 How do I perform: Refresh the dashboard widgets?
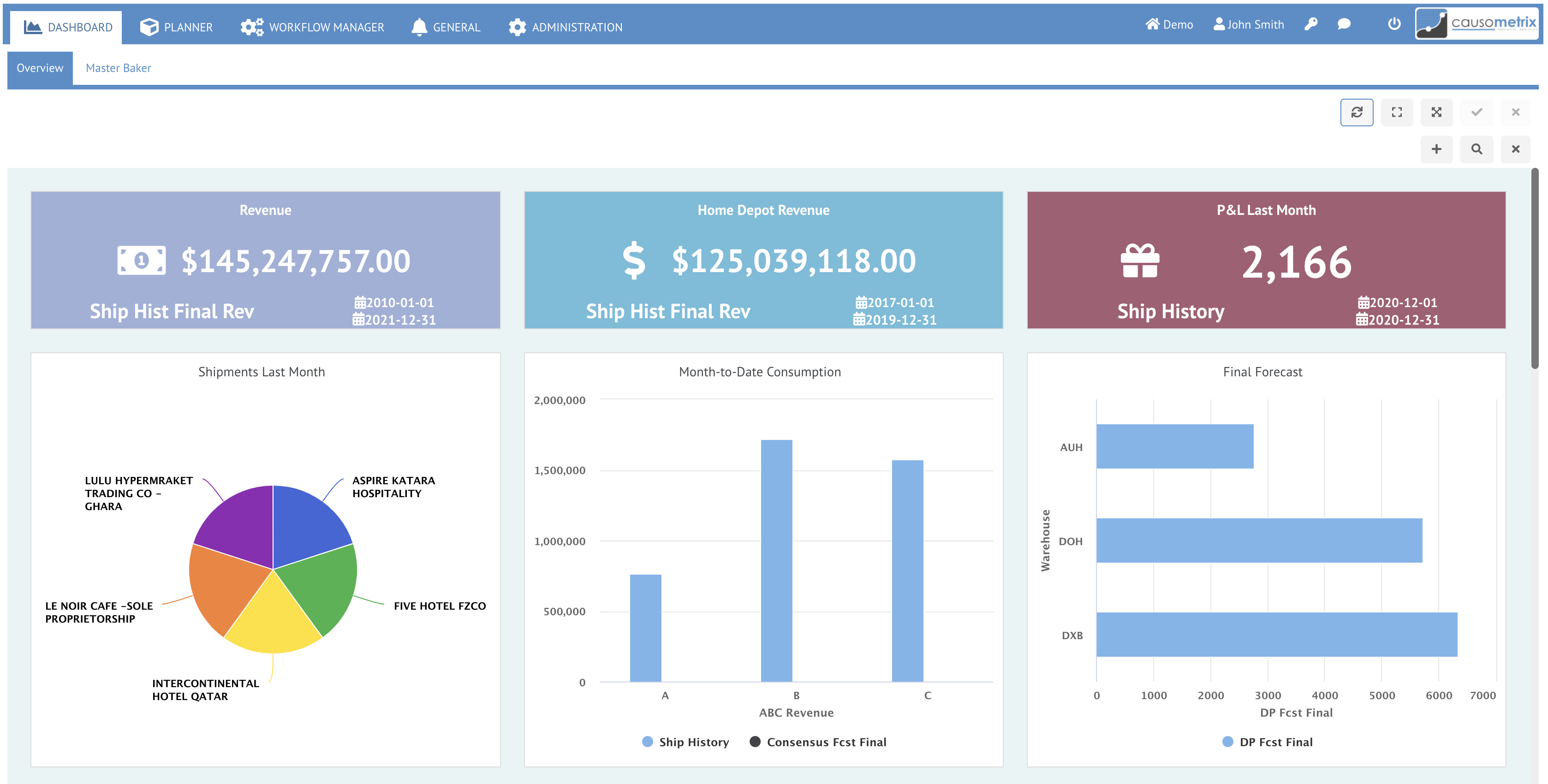pos(1357,112)
